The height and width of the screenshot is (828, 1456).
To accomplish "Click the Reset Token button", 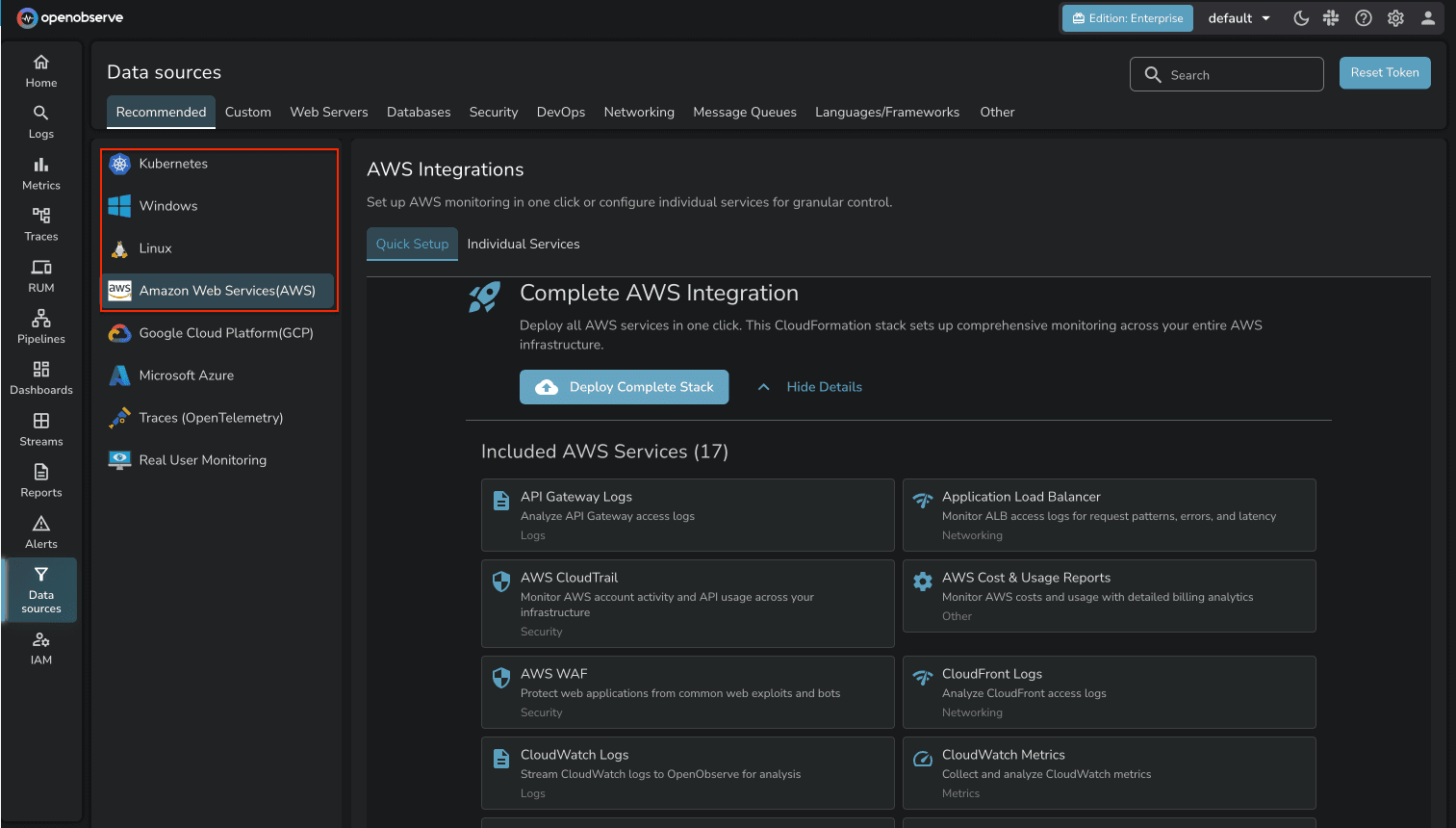I will point(1385,72).
